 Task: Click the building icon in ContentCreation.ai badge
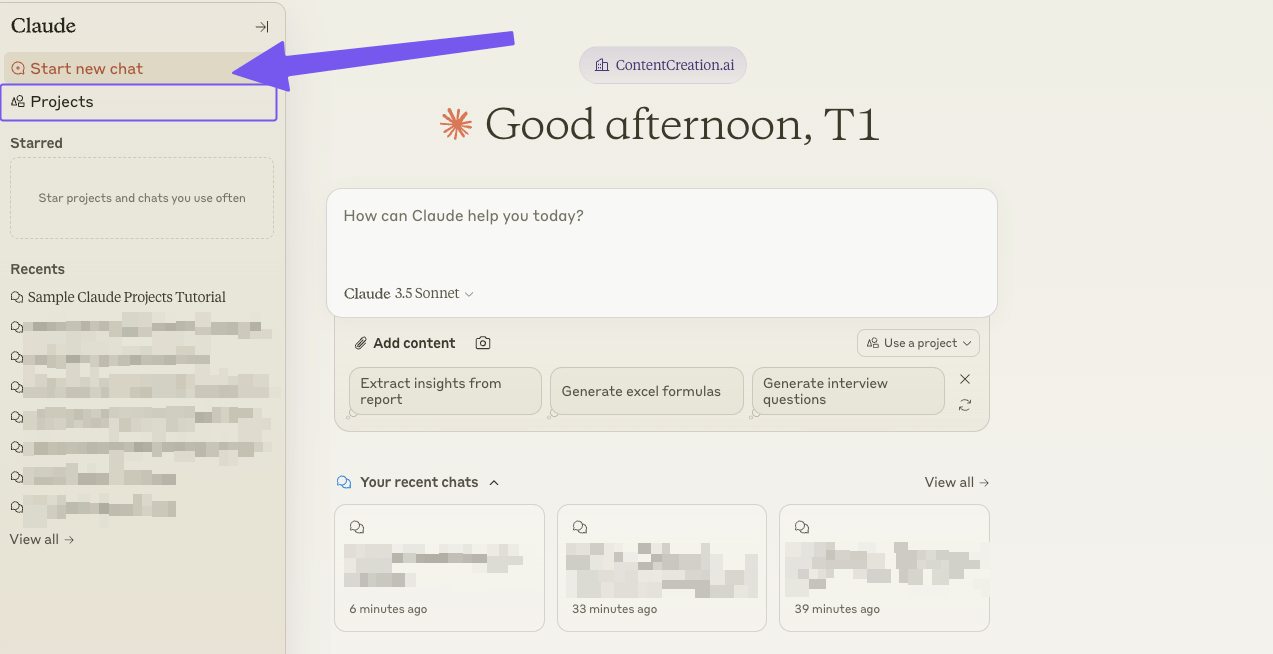601,65
